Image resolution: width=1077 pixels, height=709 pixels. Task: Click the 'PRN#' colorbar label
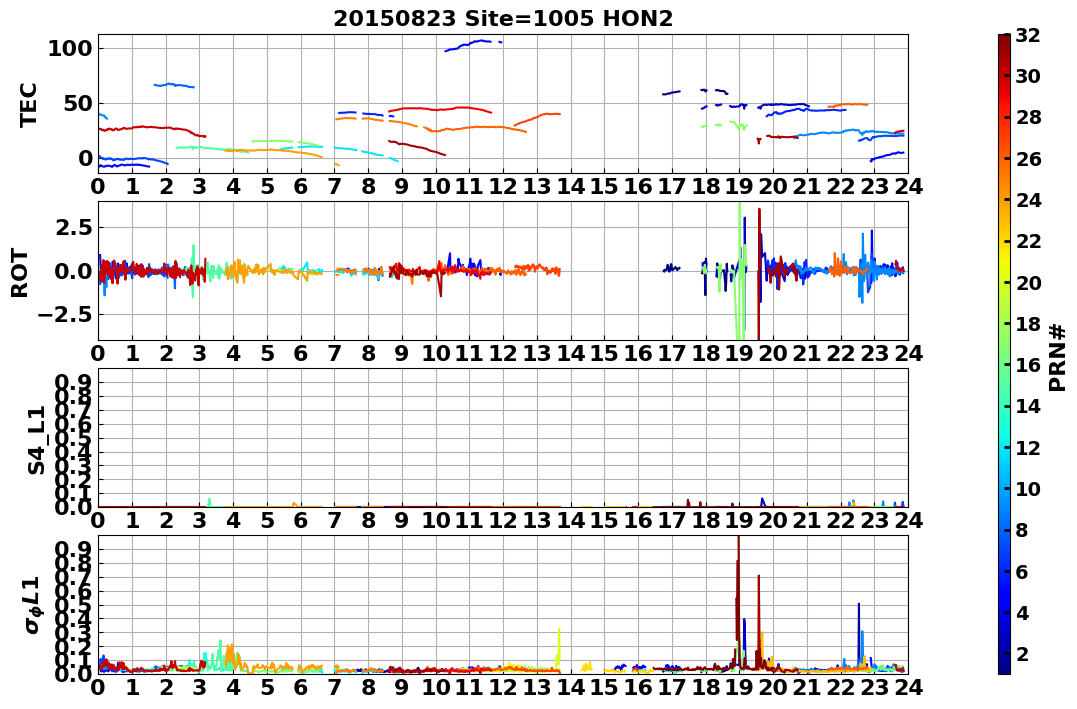point(1058,358)
